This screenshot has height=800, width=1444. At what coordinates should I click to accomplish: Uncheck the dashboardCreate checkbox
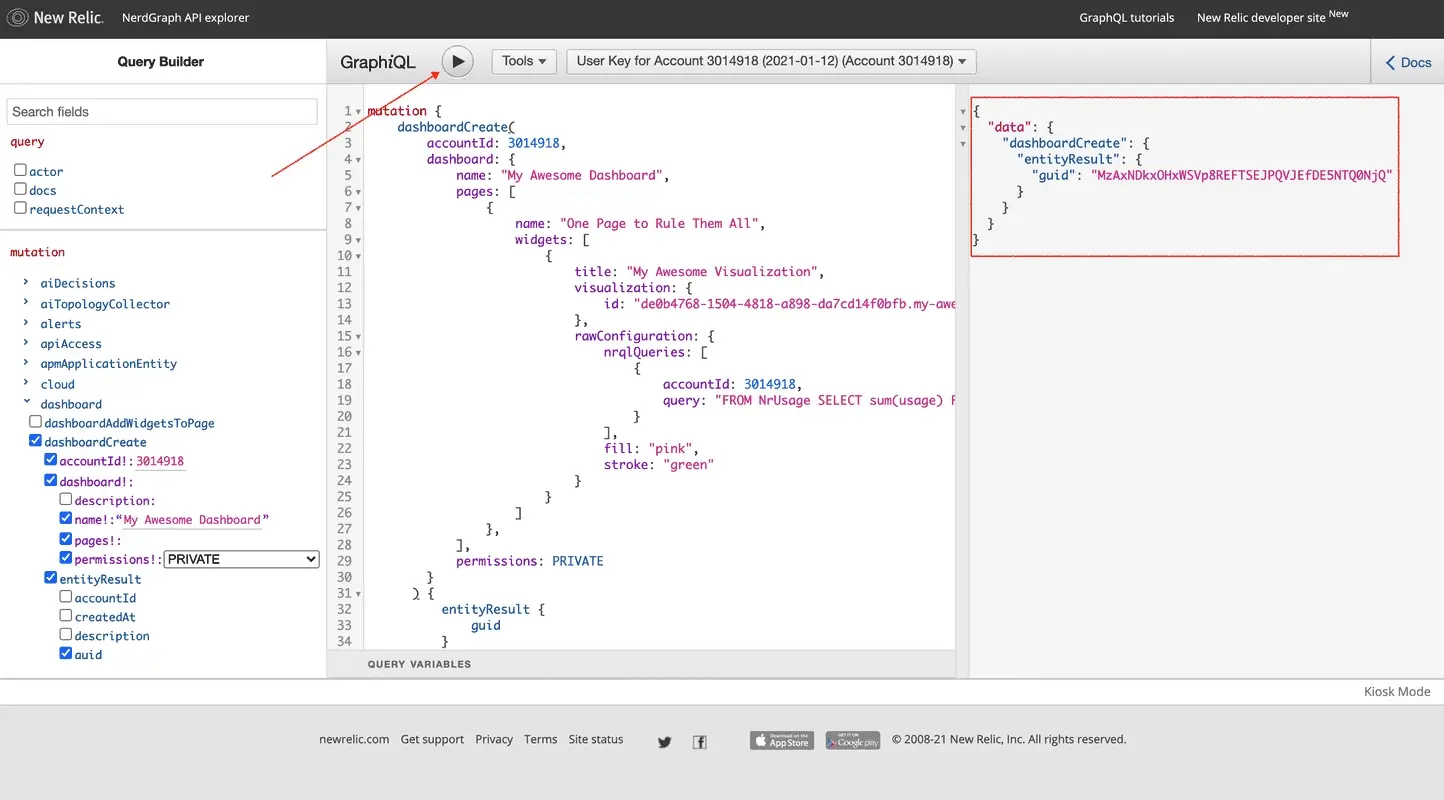coord(36,441)
